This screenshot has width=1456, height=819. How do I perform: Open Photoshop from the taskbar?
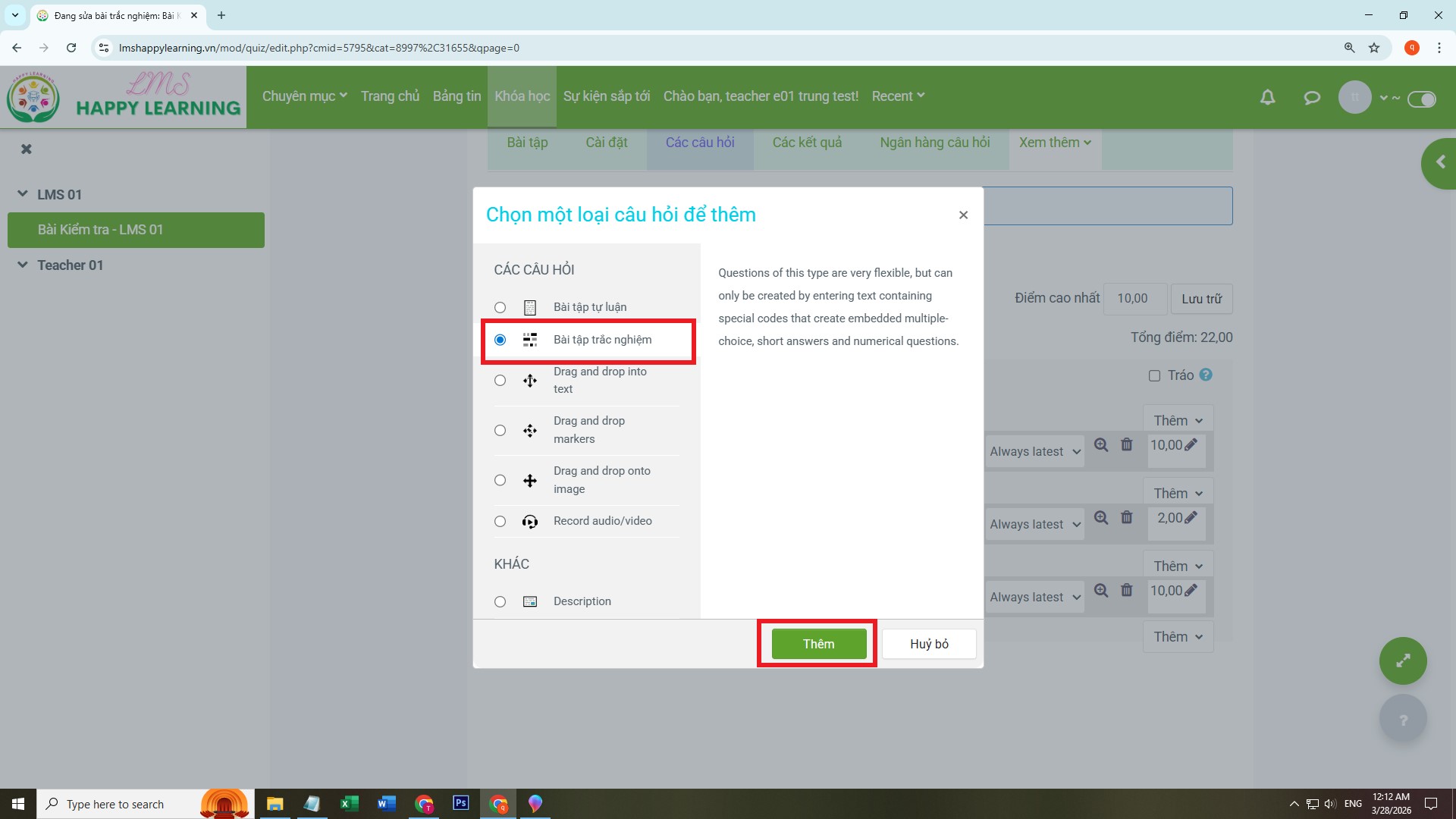pos(460,803)
